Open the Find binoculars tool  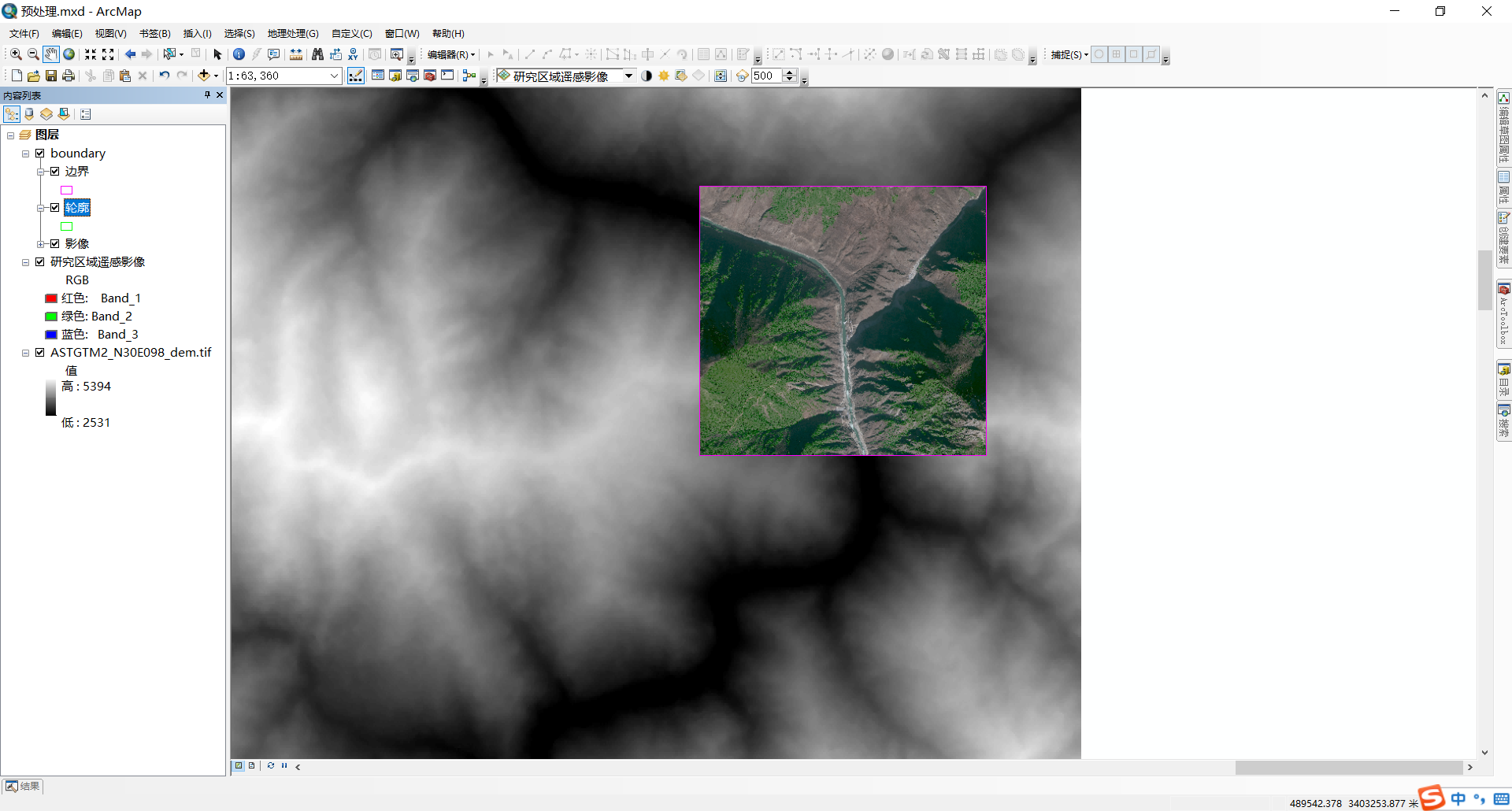(317, 54)
